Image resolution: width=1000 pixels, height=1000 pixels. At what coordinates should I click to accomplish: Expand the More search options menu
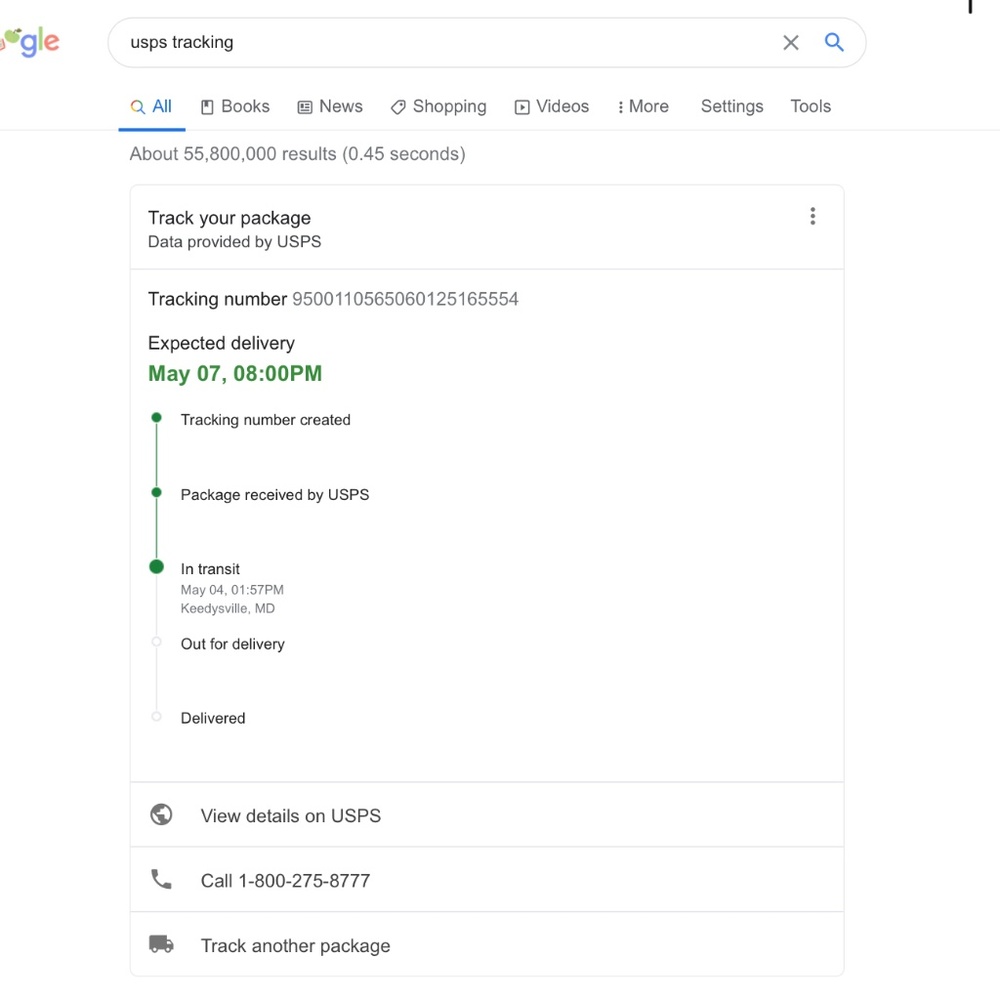coord(643,107)
